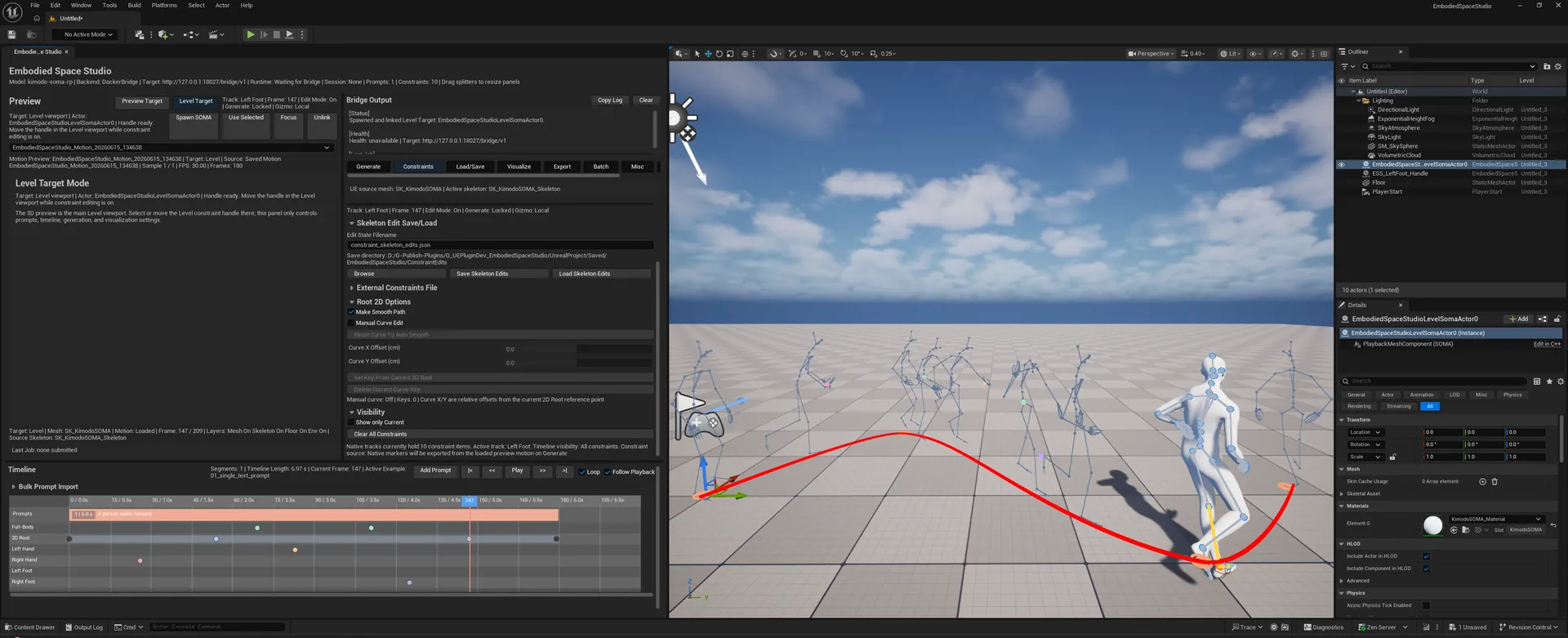
Task: Uncheck Include Actor in HLOD
Action: click(1426, 556)
